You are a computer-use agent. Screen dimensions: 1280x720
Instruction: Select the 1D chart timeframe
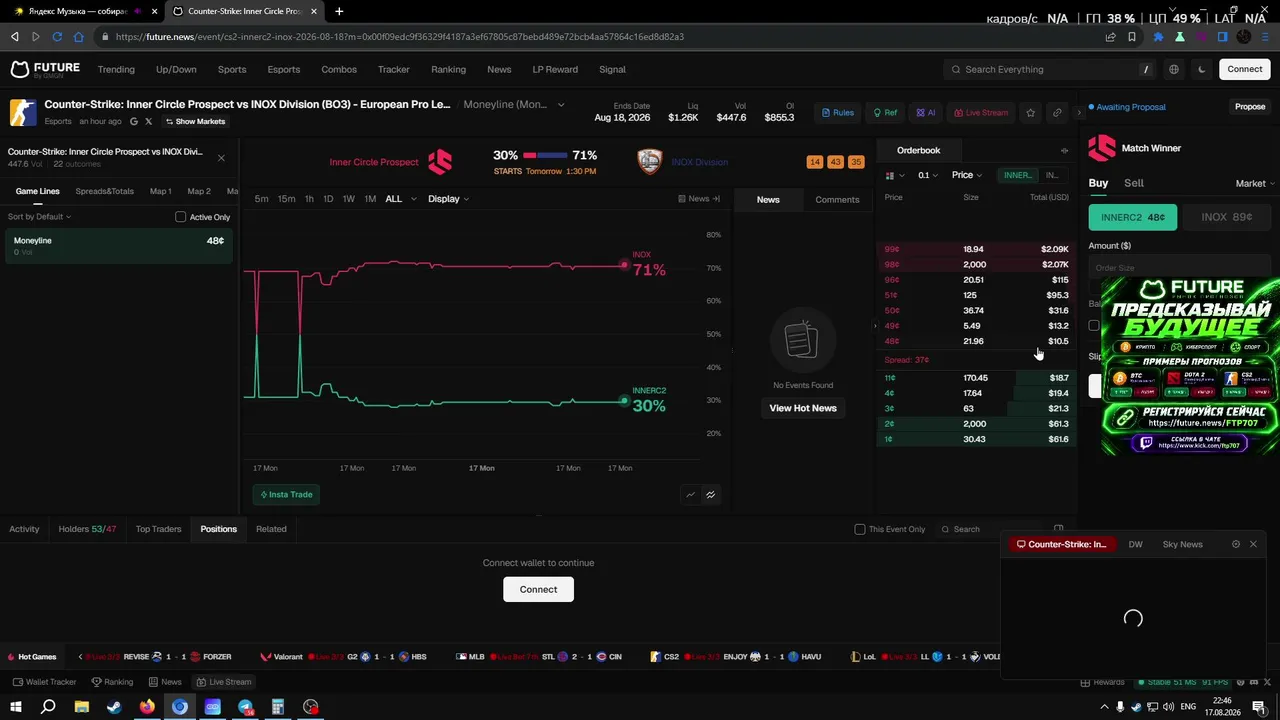[328, 199]
